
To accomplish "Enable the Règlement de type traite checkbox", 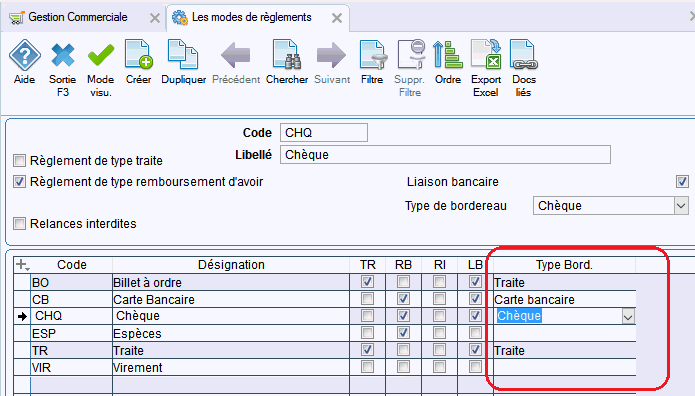I will 20,161.
